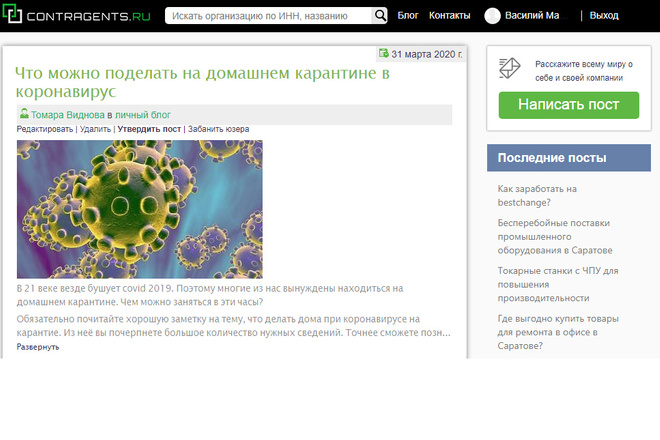The width and height of the screenshot is (660, 440).
Task: Open the post title about домашнем карантине
Action: point(202,82)
